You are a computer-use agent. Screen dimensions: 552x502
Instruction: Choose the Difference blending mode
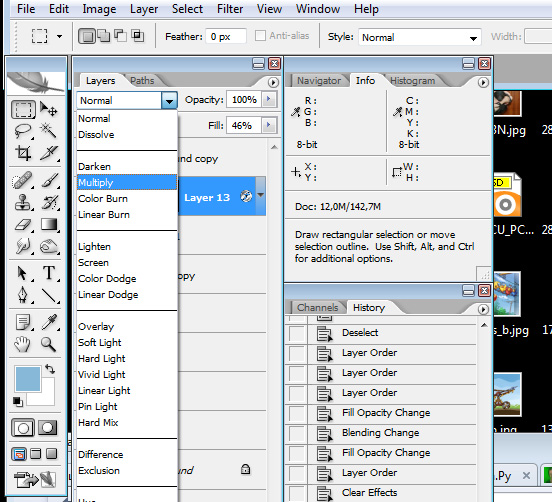click(x=127, y=455)
